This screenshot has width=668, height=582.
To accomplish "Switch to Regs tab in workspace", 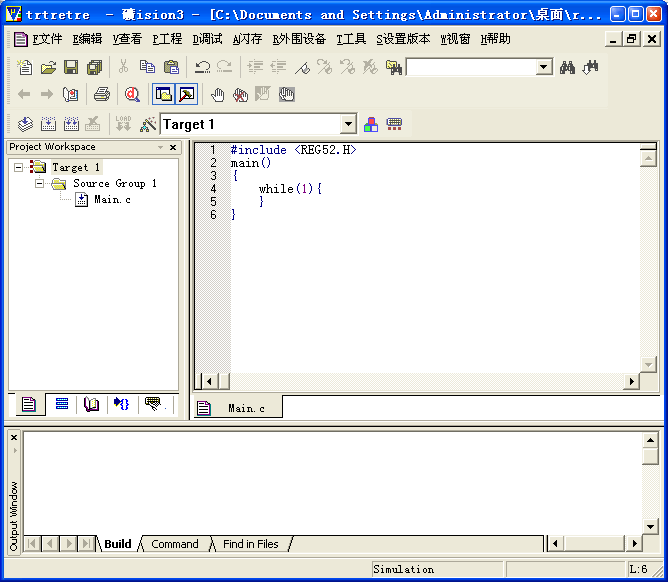I will pos(62,404).
